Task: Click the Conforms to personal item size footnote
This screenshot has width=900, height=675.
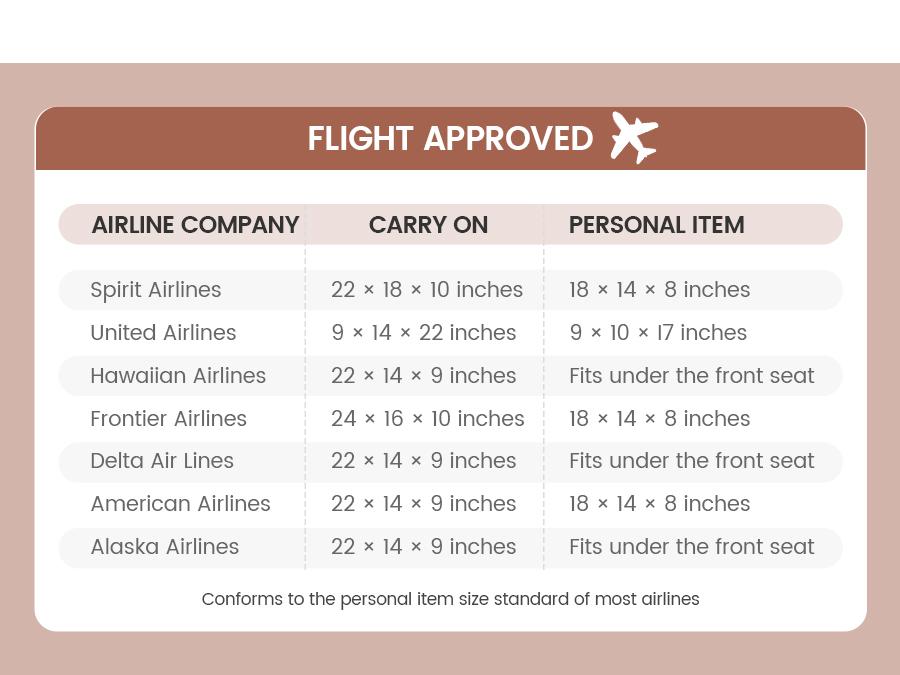Action: point(450,599)
